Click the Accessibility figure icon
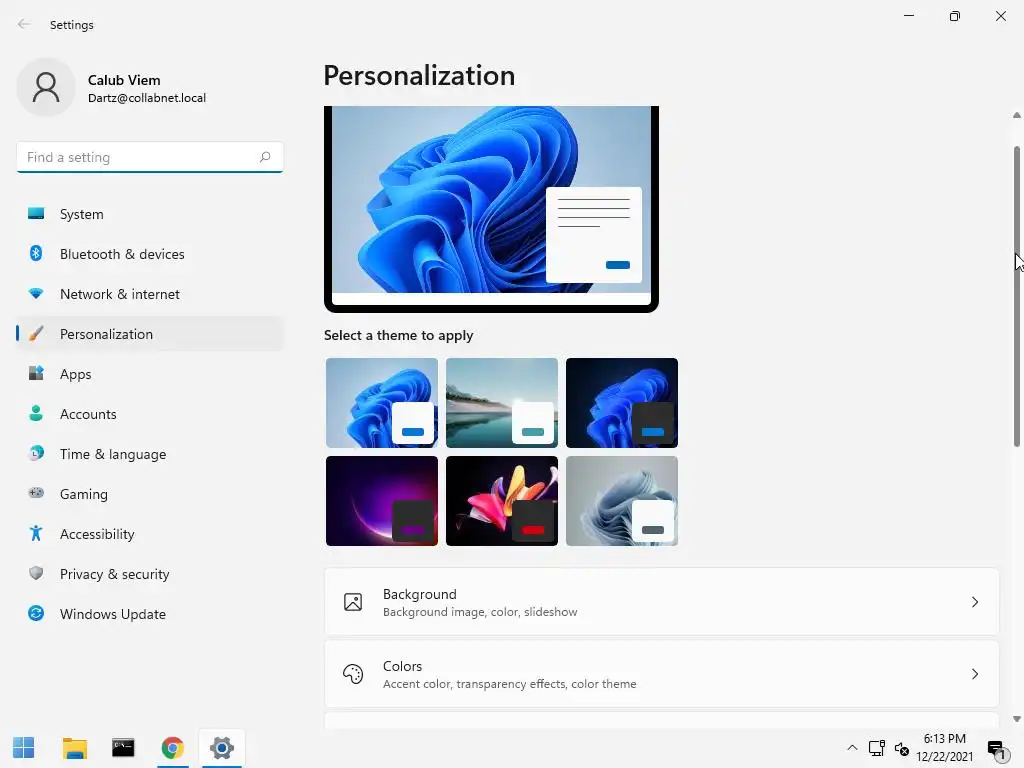 tap(36, 534)
